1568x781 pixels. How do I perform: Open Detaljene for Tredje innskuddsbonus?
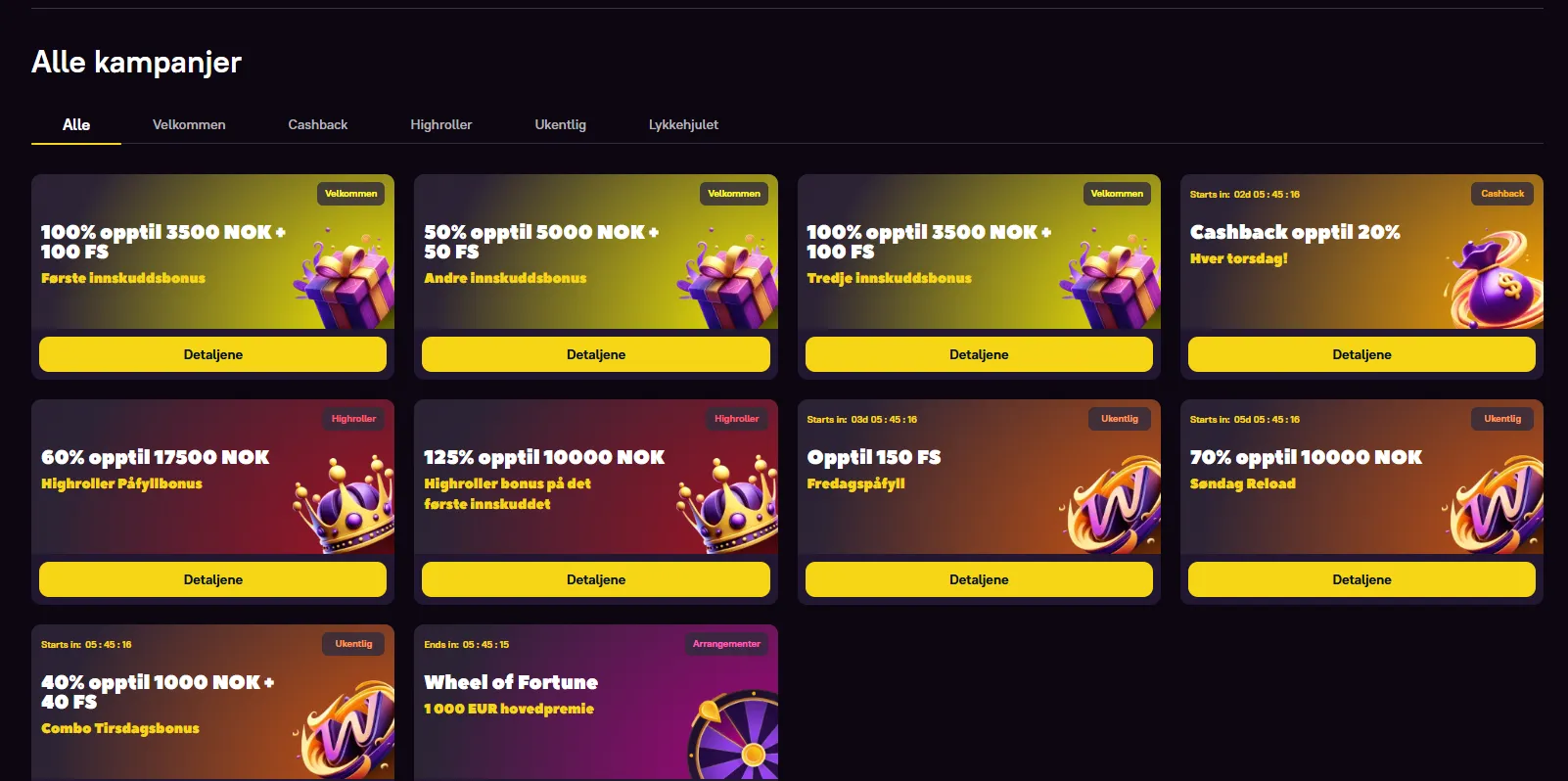(x=979, y=354)
